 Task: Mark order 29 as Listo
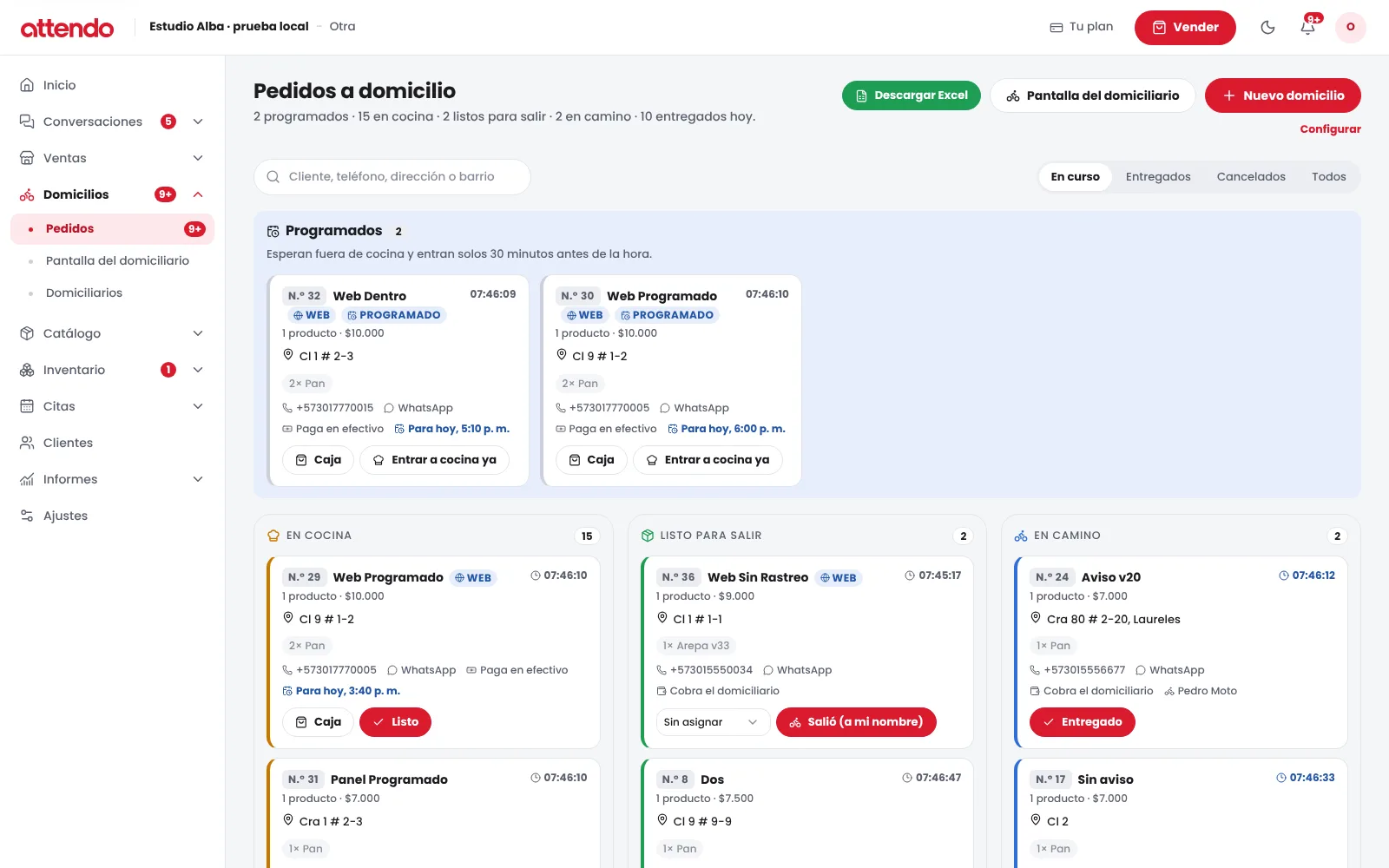tap(395, 722)
